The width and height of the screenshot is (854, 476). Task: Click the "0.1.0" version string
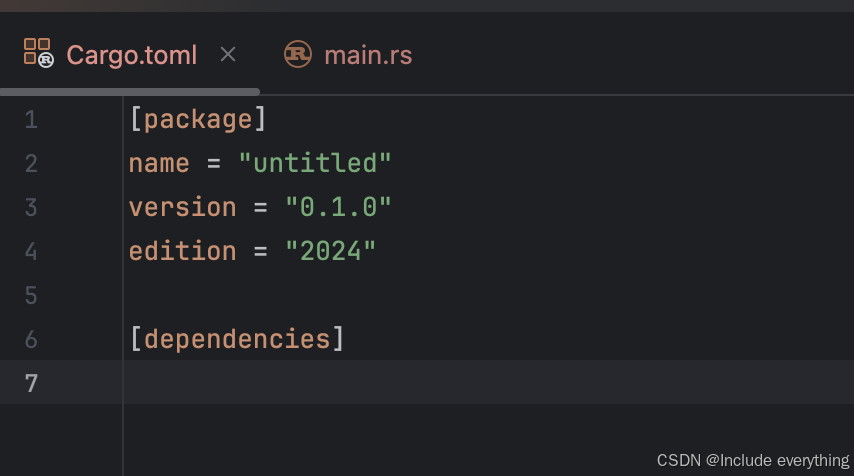pyautogui.click(x=338, y=207)
